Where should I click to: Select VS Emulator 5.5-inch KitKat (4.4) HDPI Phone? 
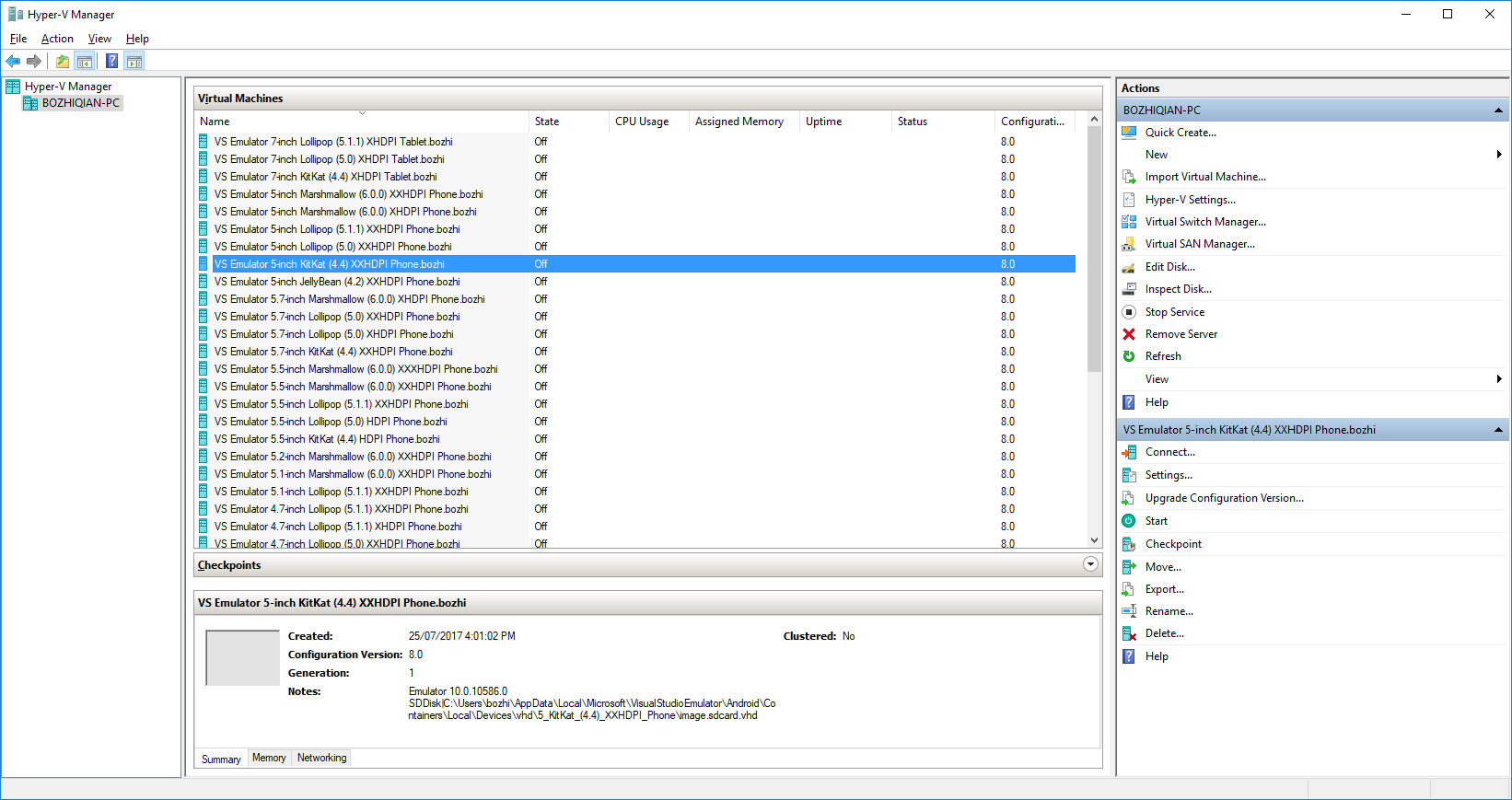tap(635, 439)
